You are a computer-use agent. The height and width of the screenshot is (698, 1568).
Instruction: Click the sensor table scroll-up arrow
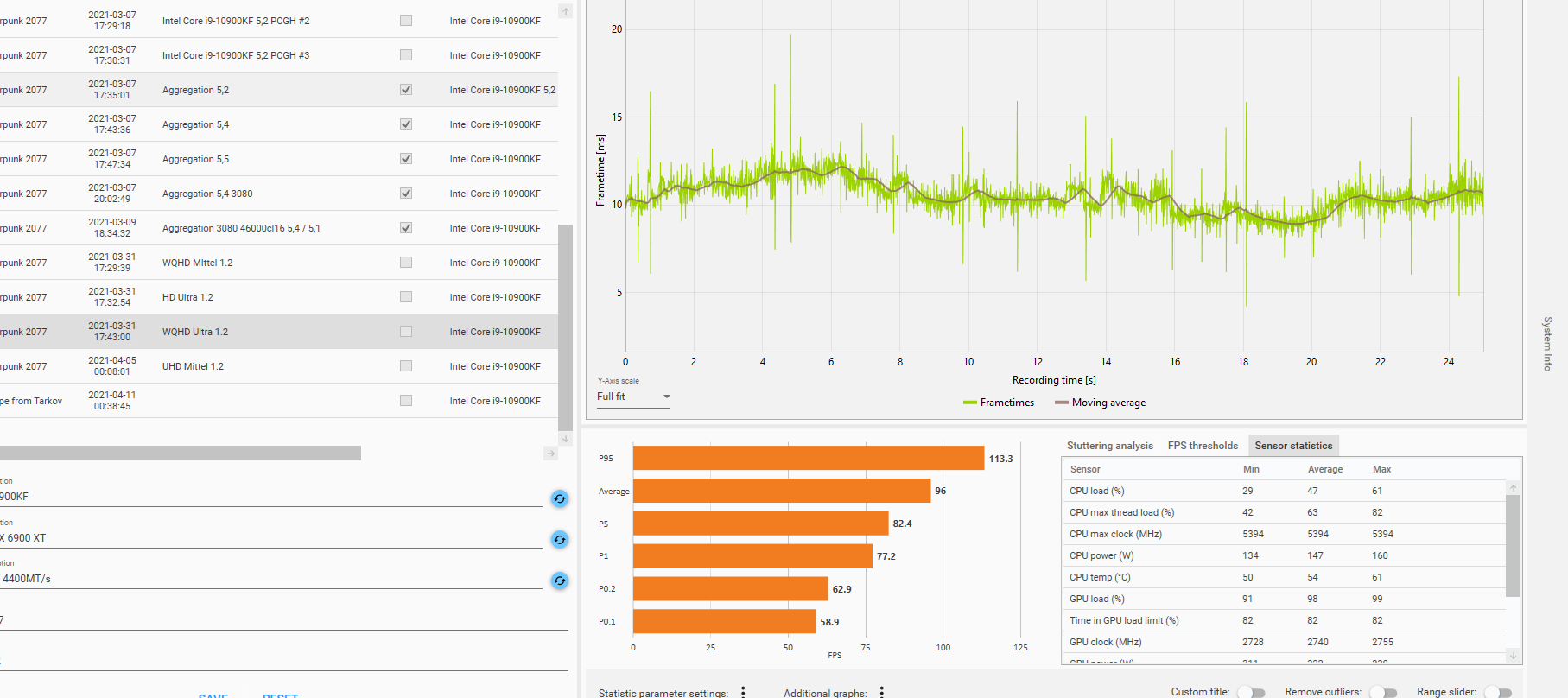(1513, 488)
